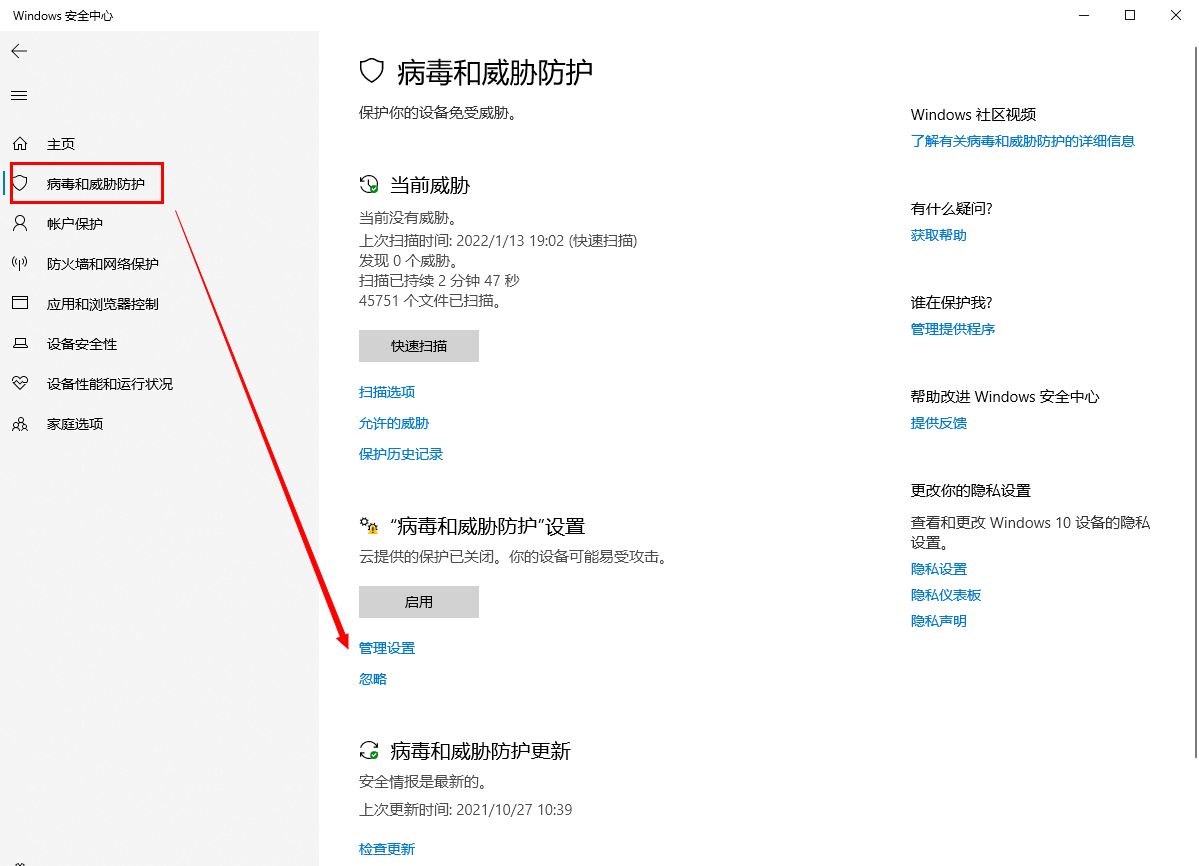Viewport: 1199px width, 866px height.
Task: Click the home icon beside 主页
Action: pyautogui.click(x=20, y=144)
